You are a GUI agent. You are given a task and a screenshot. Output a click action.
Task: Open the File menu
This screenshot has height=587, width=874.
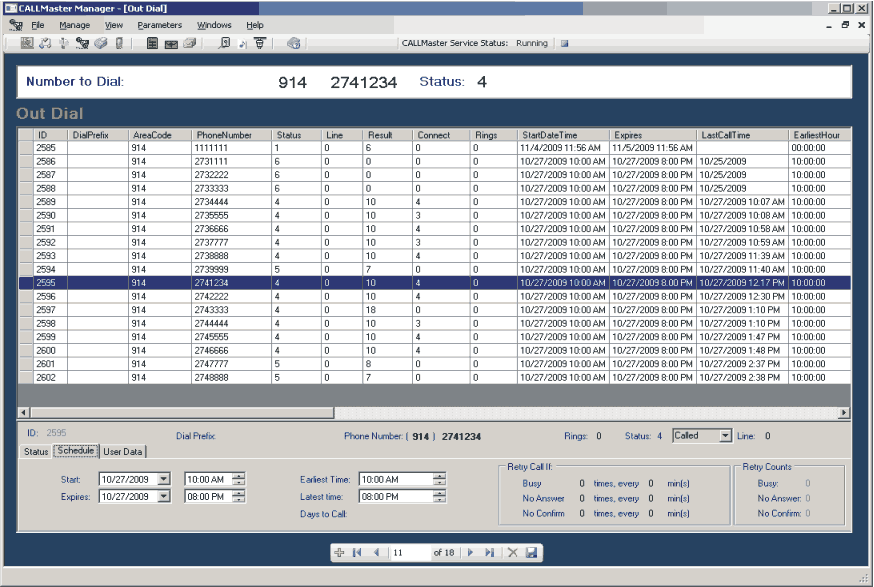[x=37, y=25]
